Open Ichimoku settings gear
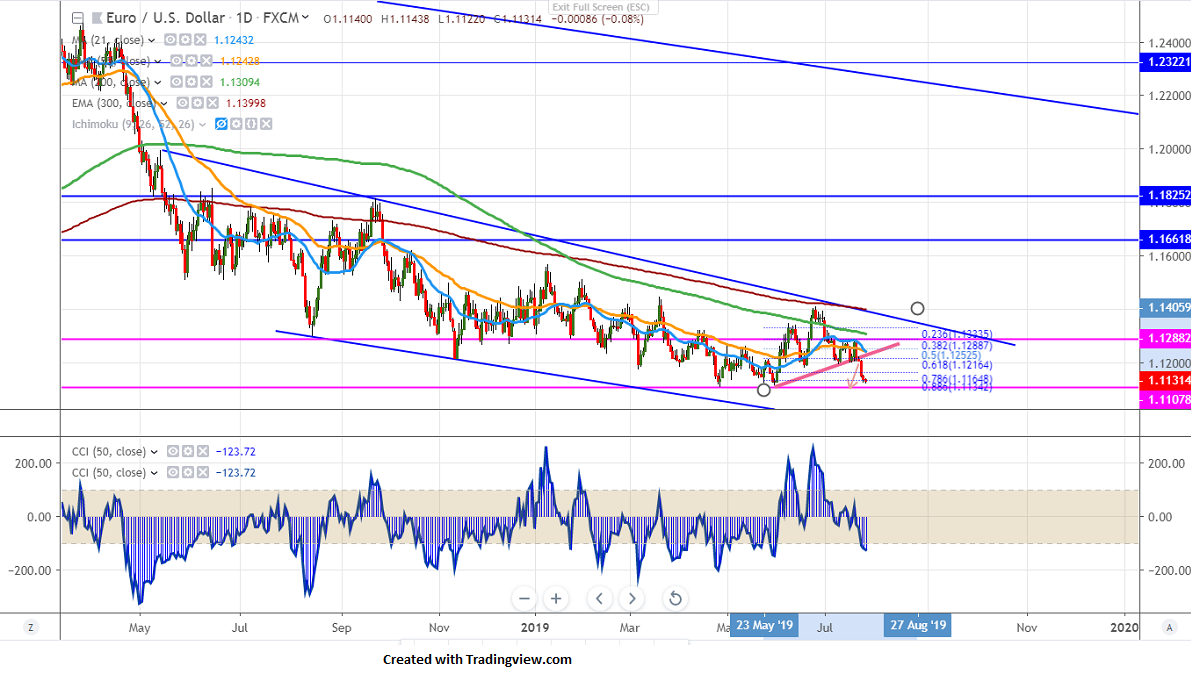This screenshot has height=673, width=1191. point(236,124)
